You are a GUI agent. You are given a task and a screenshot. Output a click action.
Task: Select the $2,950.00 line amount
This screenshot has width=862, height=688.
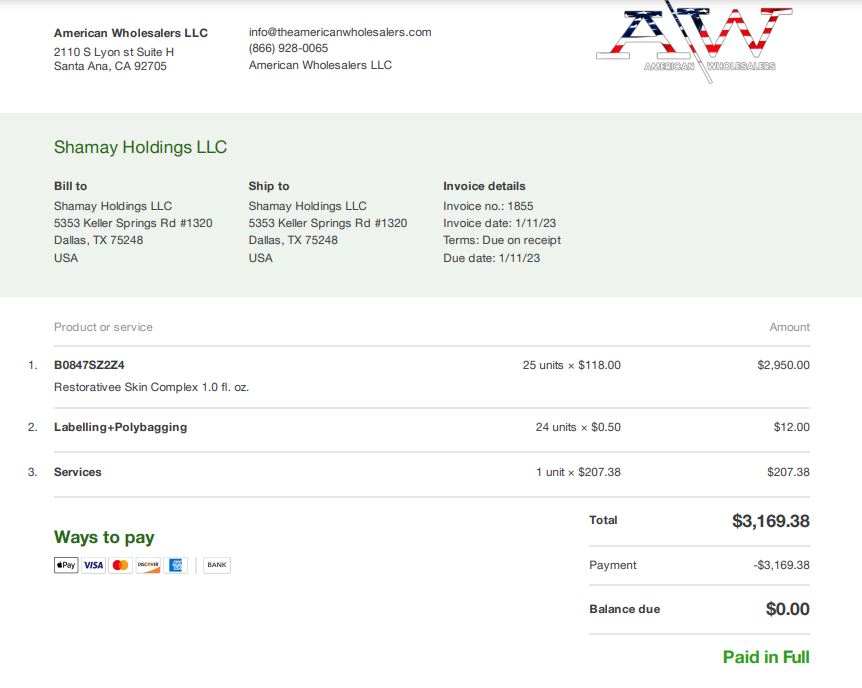coord(783,365)
